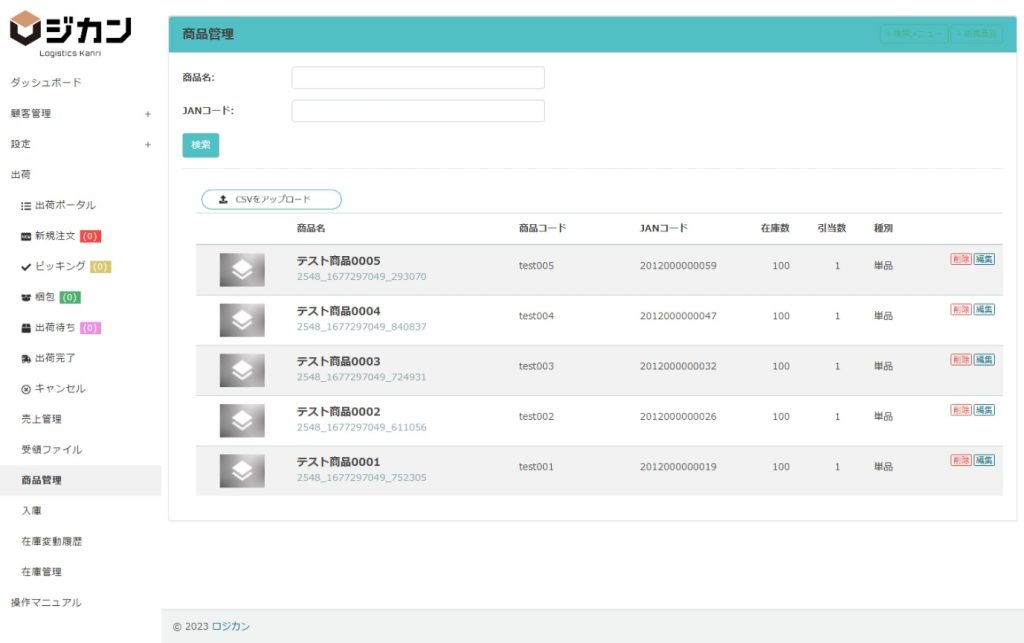
Task: Open 出荷待ち via its package icon
Action: (x=26, y=328)
